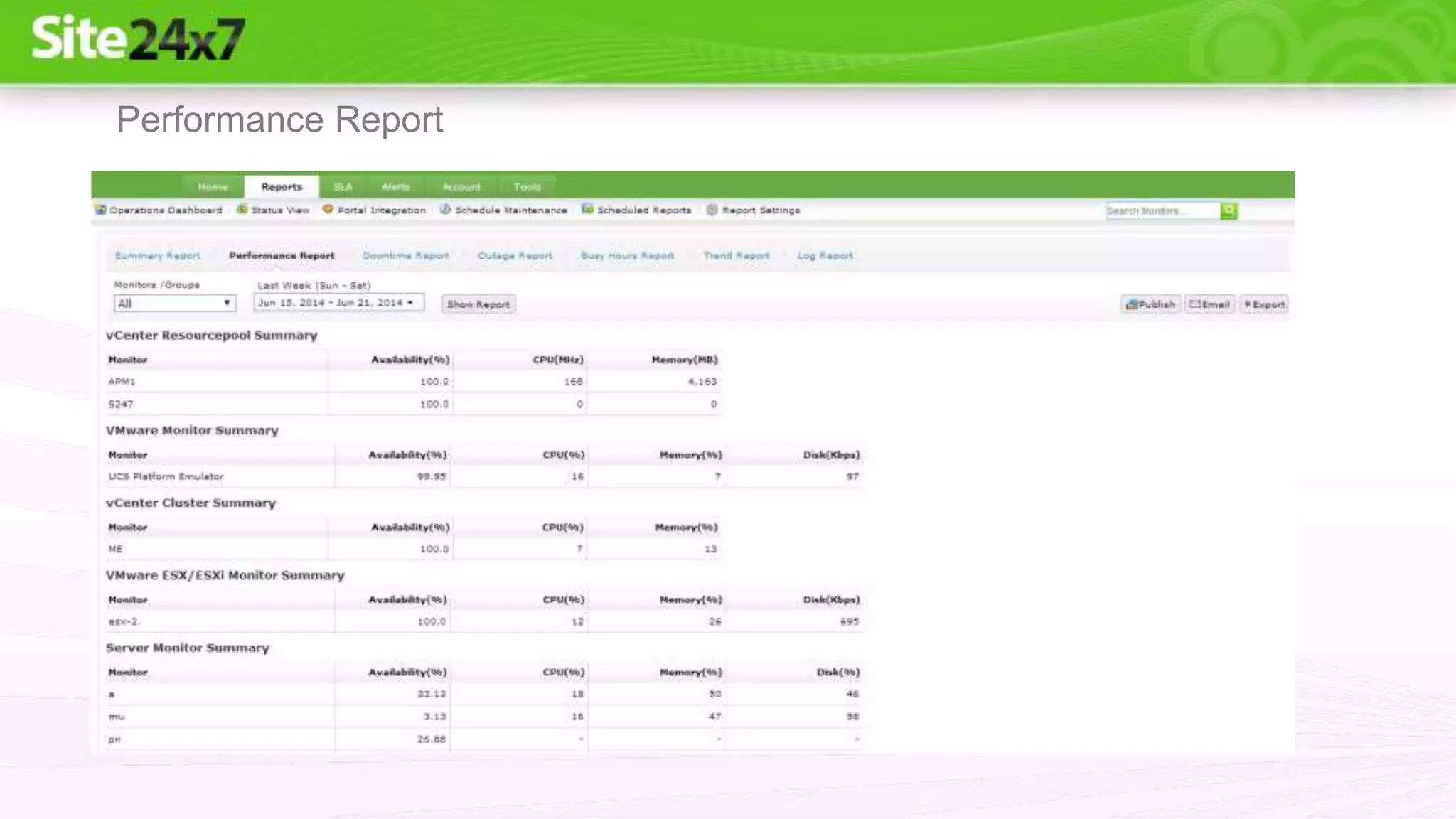Open the Outage Report link
Image resolution: width=1456 pixels, height=819 pixels.
point(515,256)
